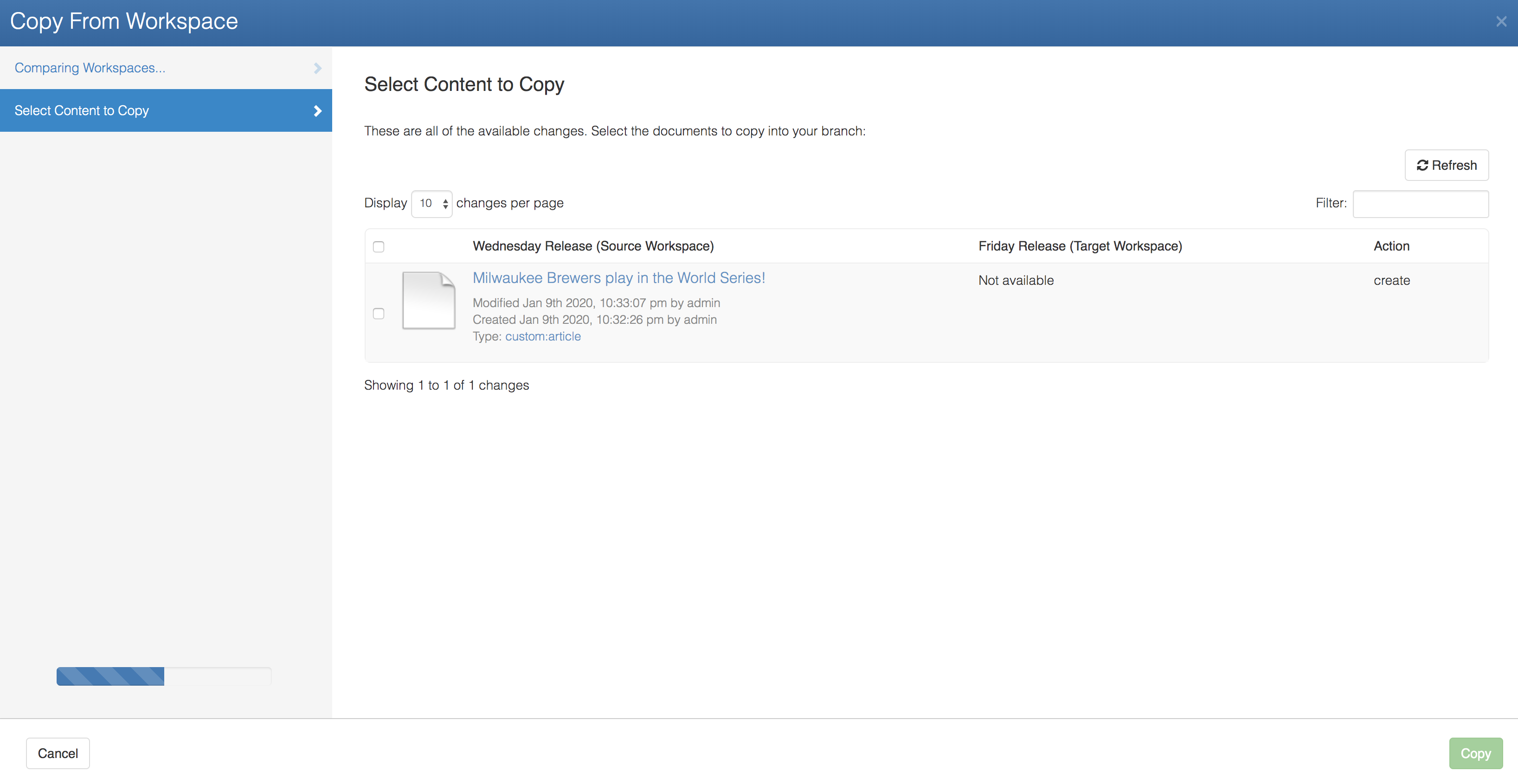Click the Wednesday Release column header
This screenshot has width=1518, height=784.
click(x=593, y=246)
